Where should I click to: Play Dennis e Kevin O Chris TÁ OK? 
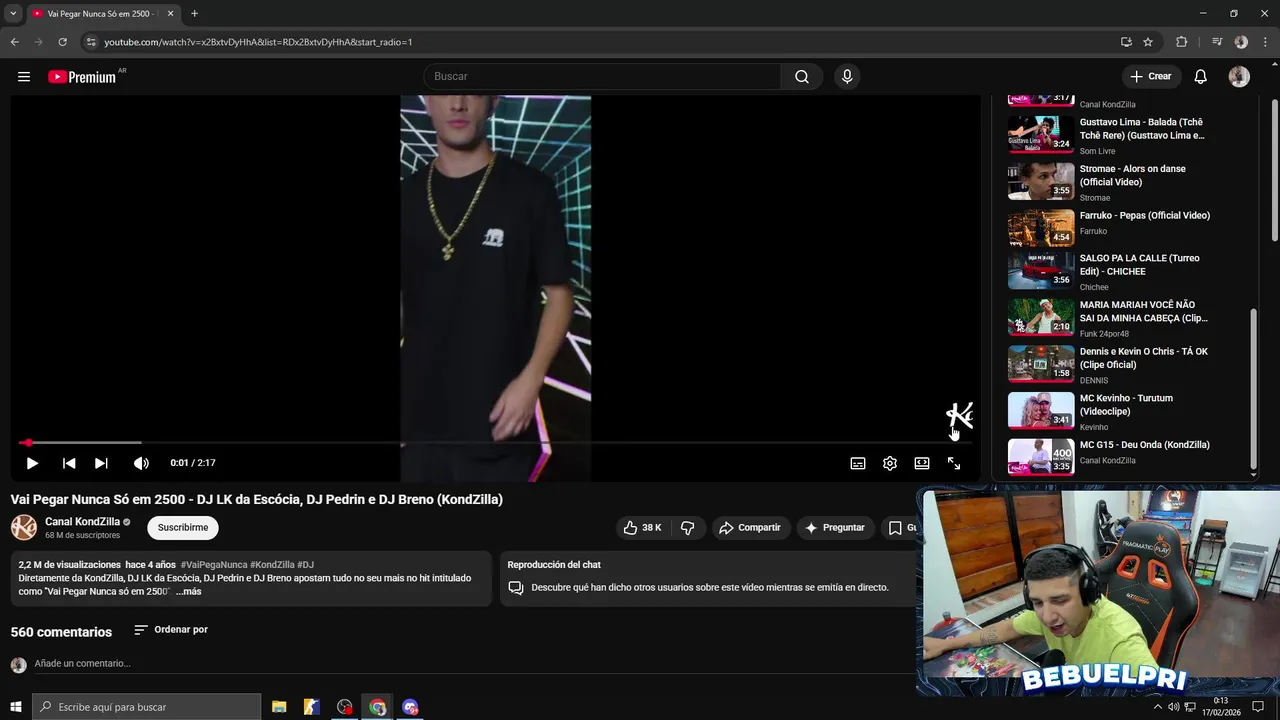tap(1110, 364)
